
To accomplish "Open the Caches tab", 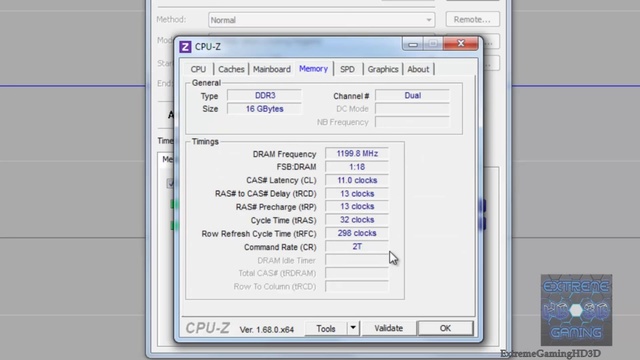I will [x=231, y=69].
